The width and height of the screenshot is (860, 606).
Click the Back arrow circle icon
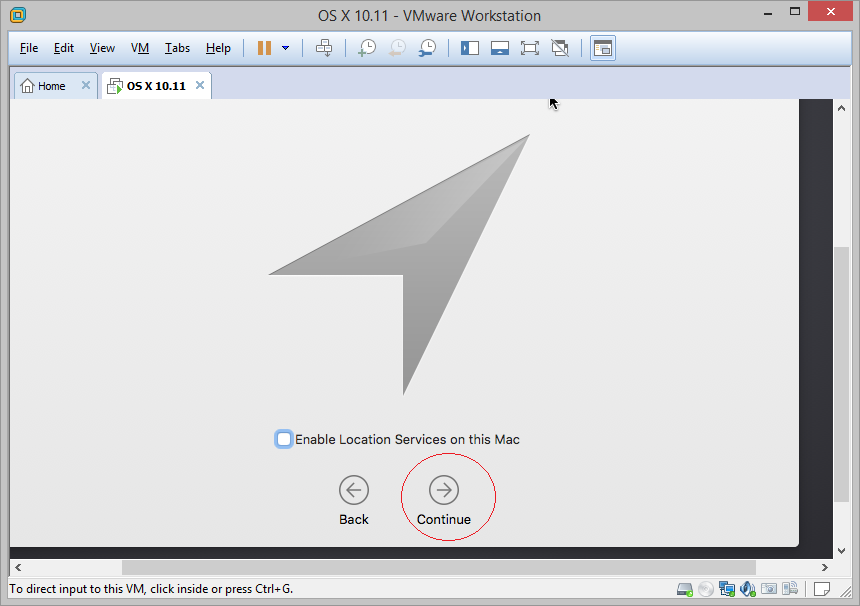point(354,490)
